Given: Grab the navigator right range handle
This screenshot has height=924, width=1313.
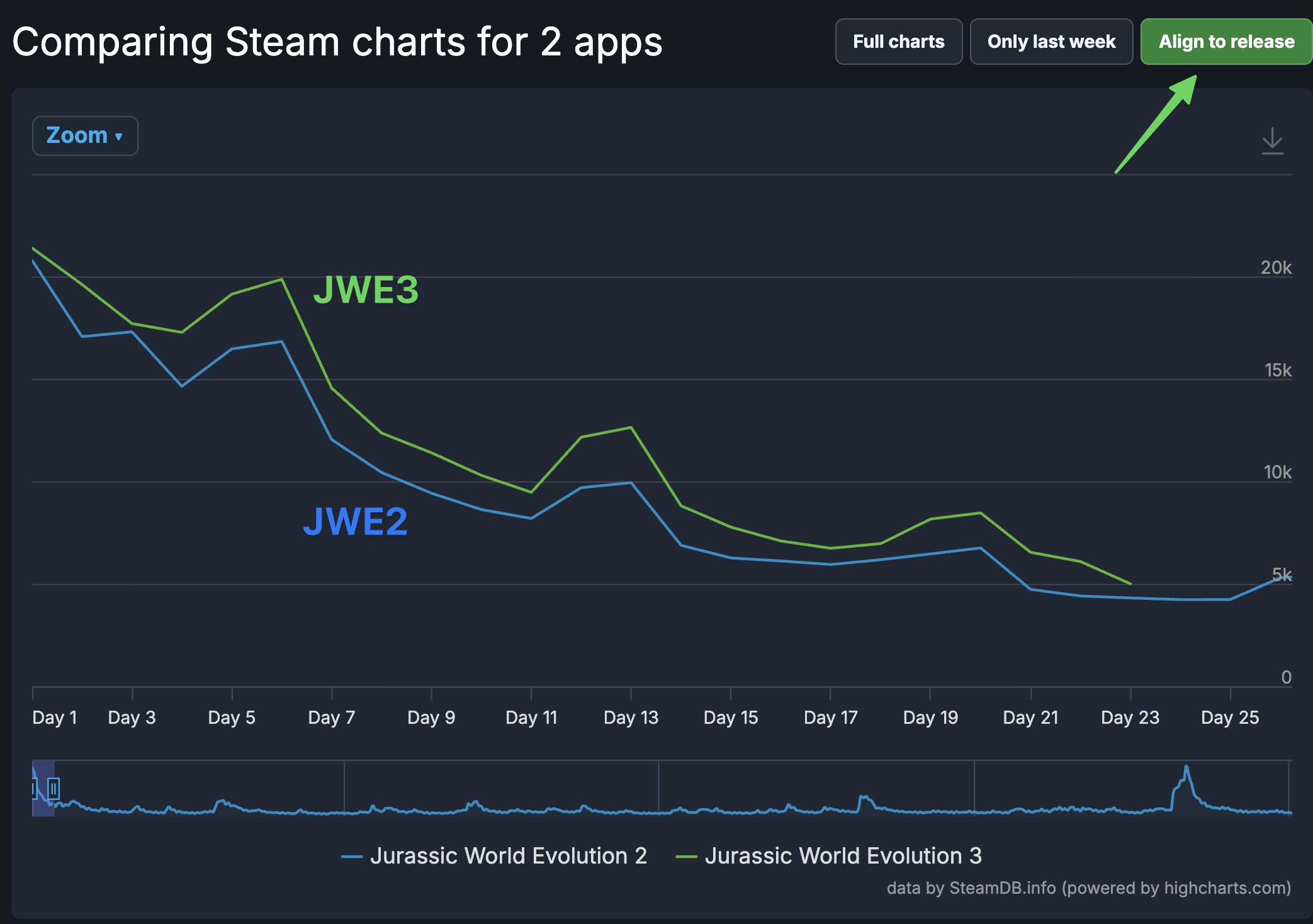Looking at the screenshot, I should [x=54, y=788].
